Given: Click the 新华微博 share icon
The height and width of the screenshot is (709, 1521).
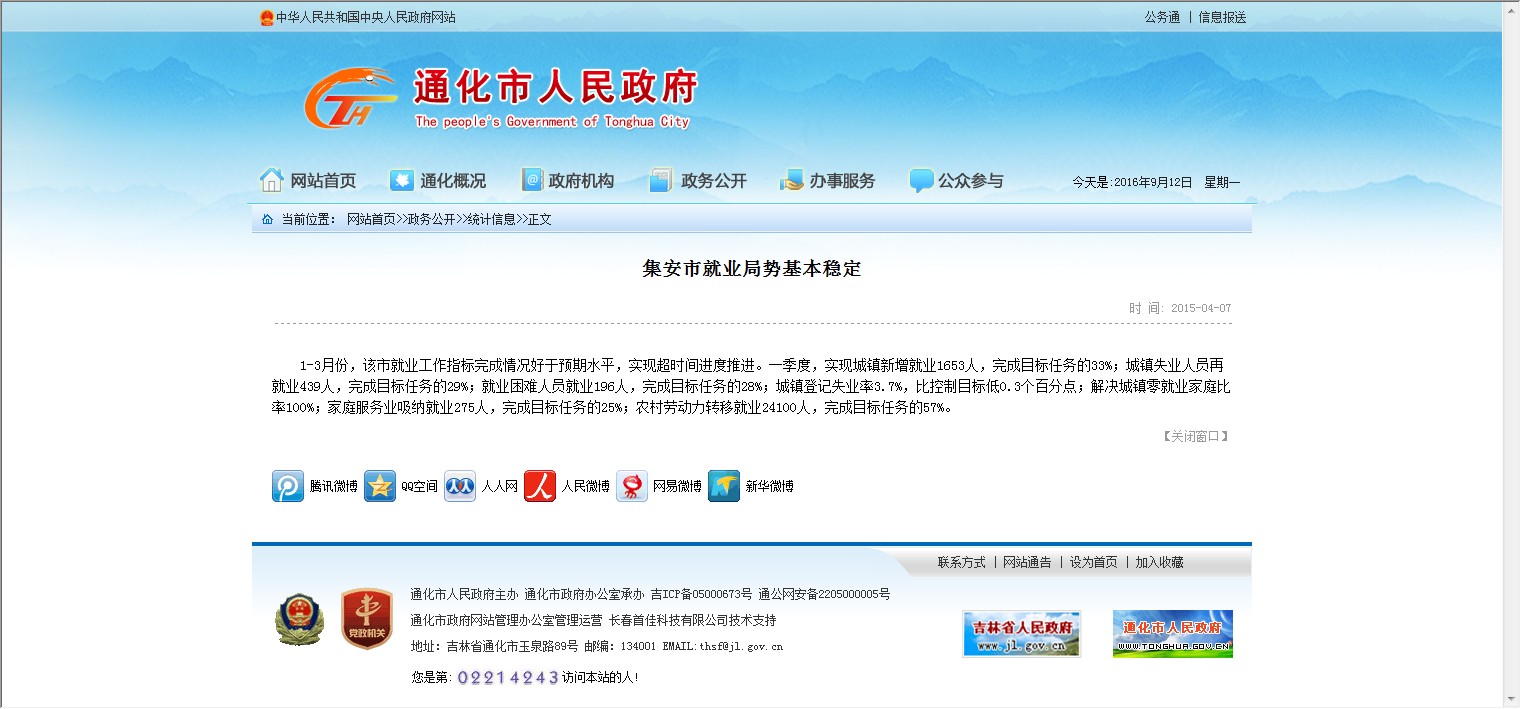Looking at the screenshot, I should click(x=724, y=486).
